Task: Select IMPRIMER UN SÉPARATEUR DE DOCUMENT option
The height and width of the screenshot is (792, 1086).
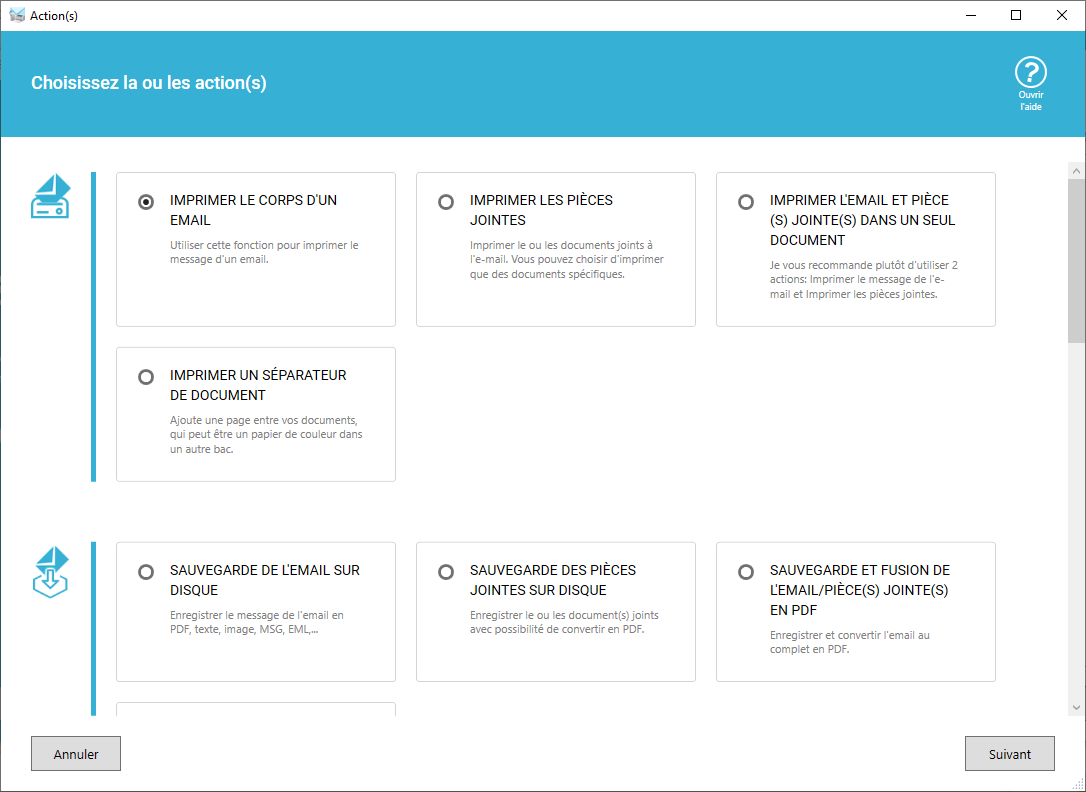Action: pyautogui.click(x=145, y=377)
